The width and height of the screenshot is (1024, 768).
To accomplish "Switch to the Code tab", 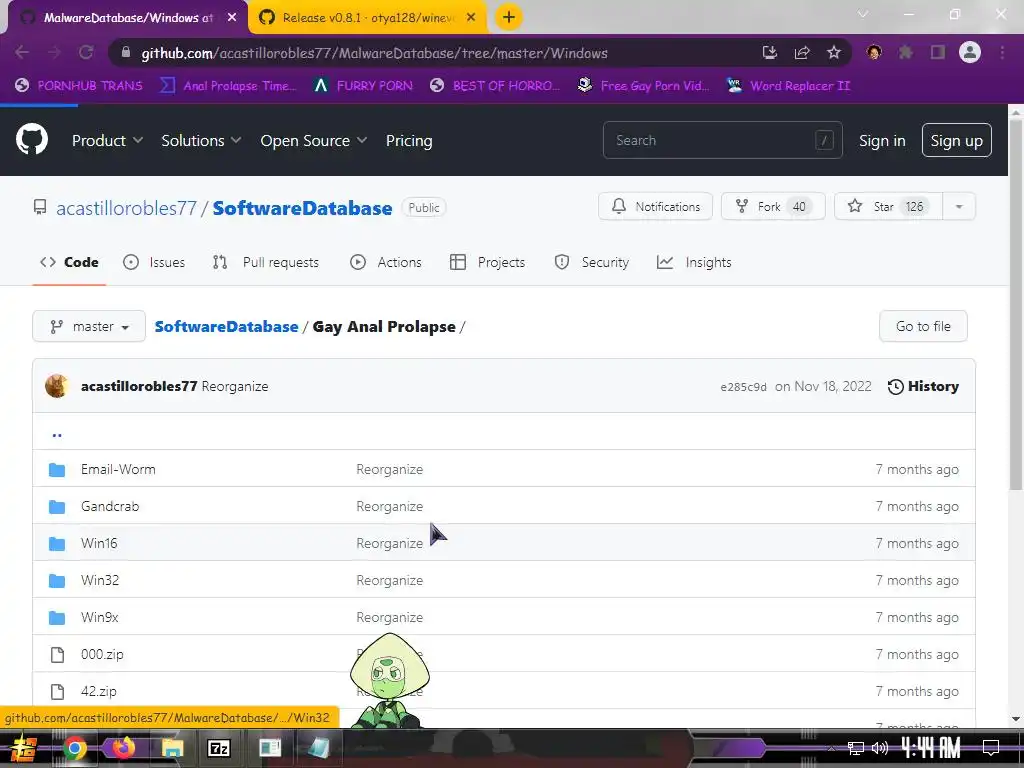I will tap(69, 263).
